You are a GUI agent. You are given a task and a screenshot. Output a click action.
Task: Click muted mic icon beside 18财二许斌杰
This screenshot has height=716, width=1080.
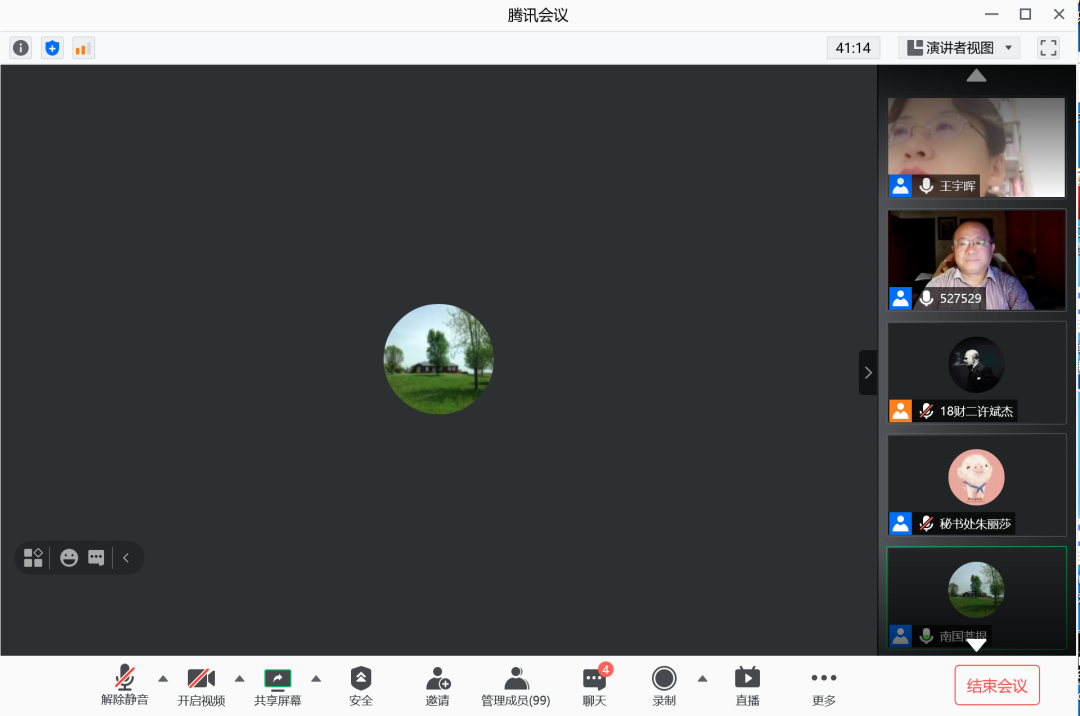pyautogui.click(x=926, y=411)
